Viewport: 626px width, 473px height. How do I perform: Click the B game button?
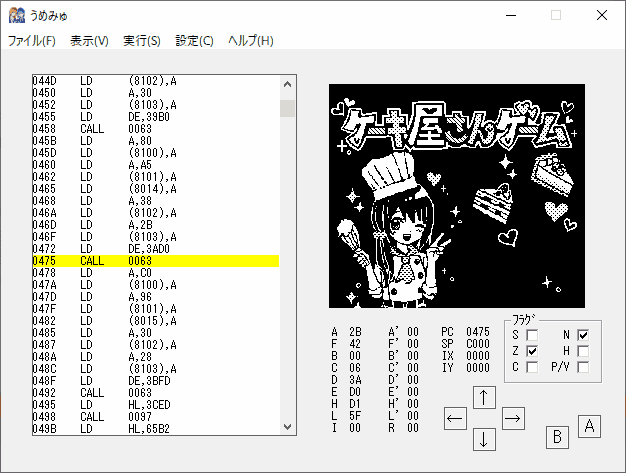[x=557, y=437]
